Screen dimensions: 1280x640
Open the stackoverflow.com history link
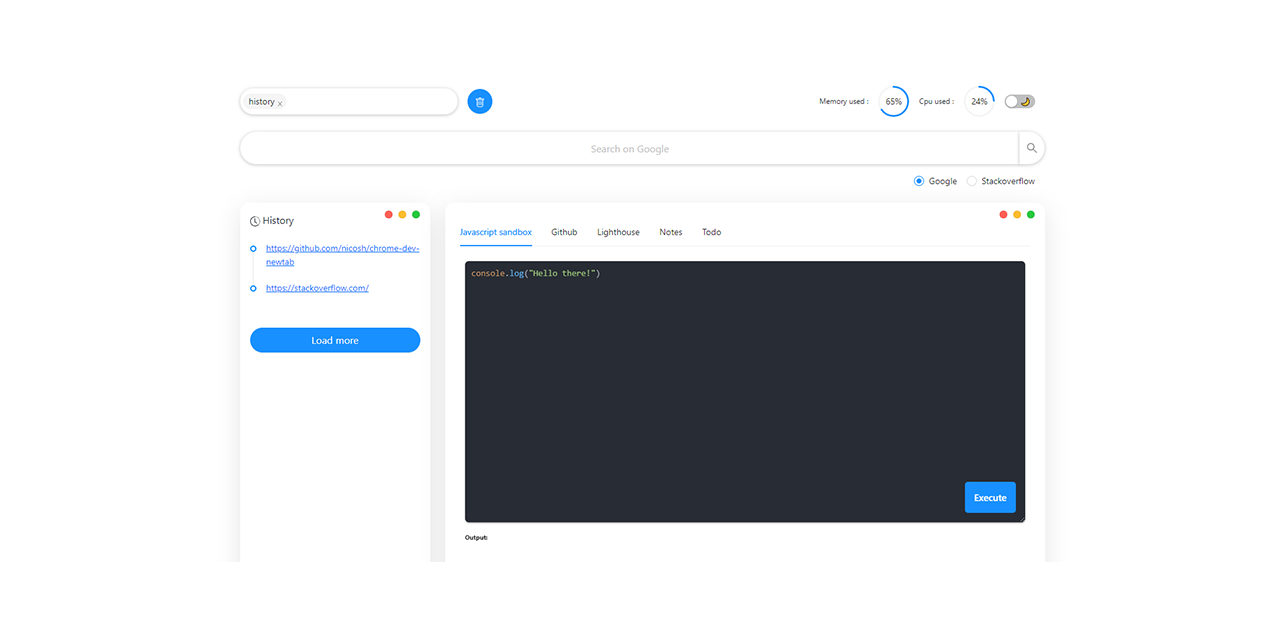[317, 287]
